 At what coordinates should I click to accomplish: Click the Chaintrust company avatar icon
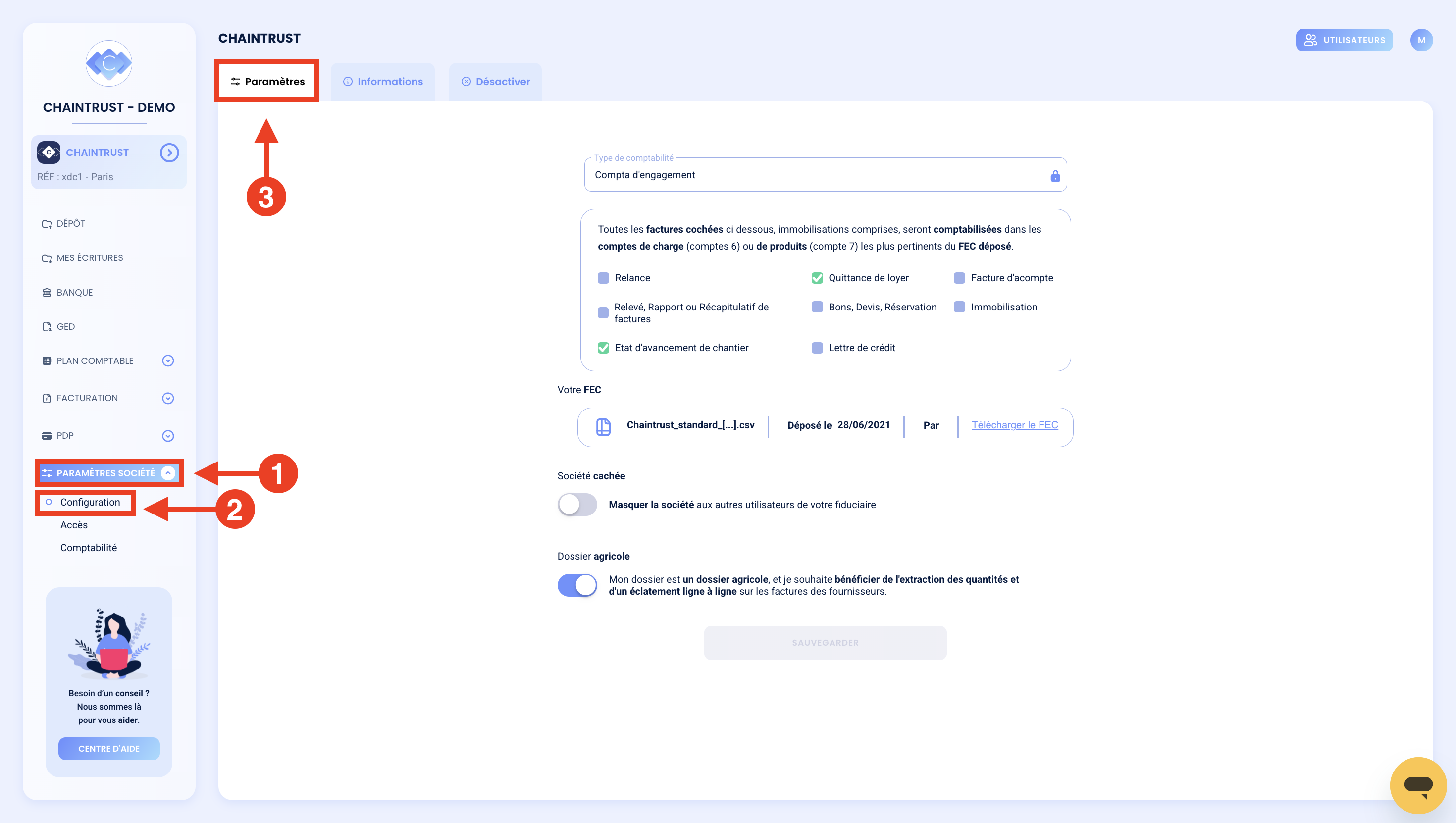[49, 153]
